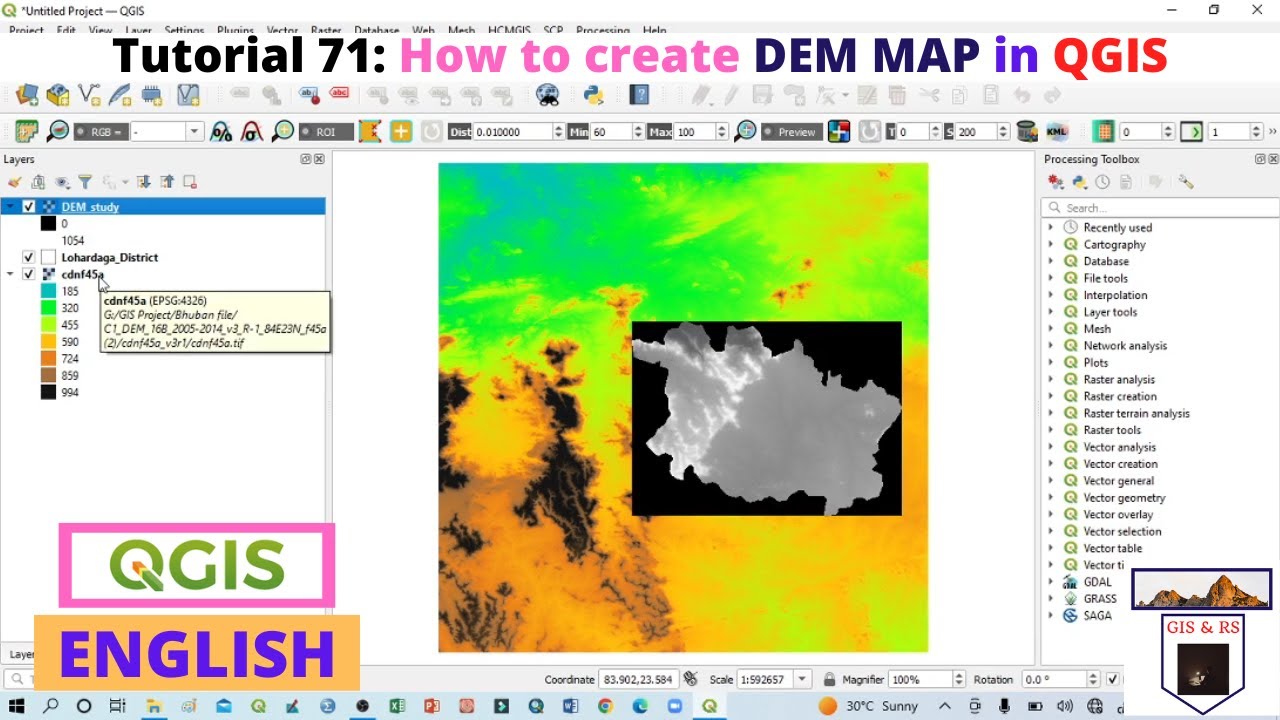The image size is (1280, 720).
Task: Open the layer styling brush icon
Action: click(x=15, y=182)
